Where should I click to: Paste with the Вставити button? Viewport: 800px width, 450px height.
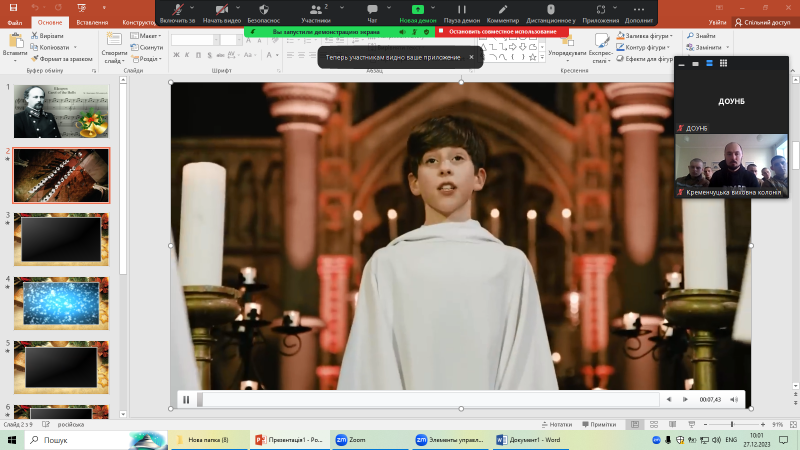15,47
